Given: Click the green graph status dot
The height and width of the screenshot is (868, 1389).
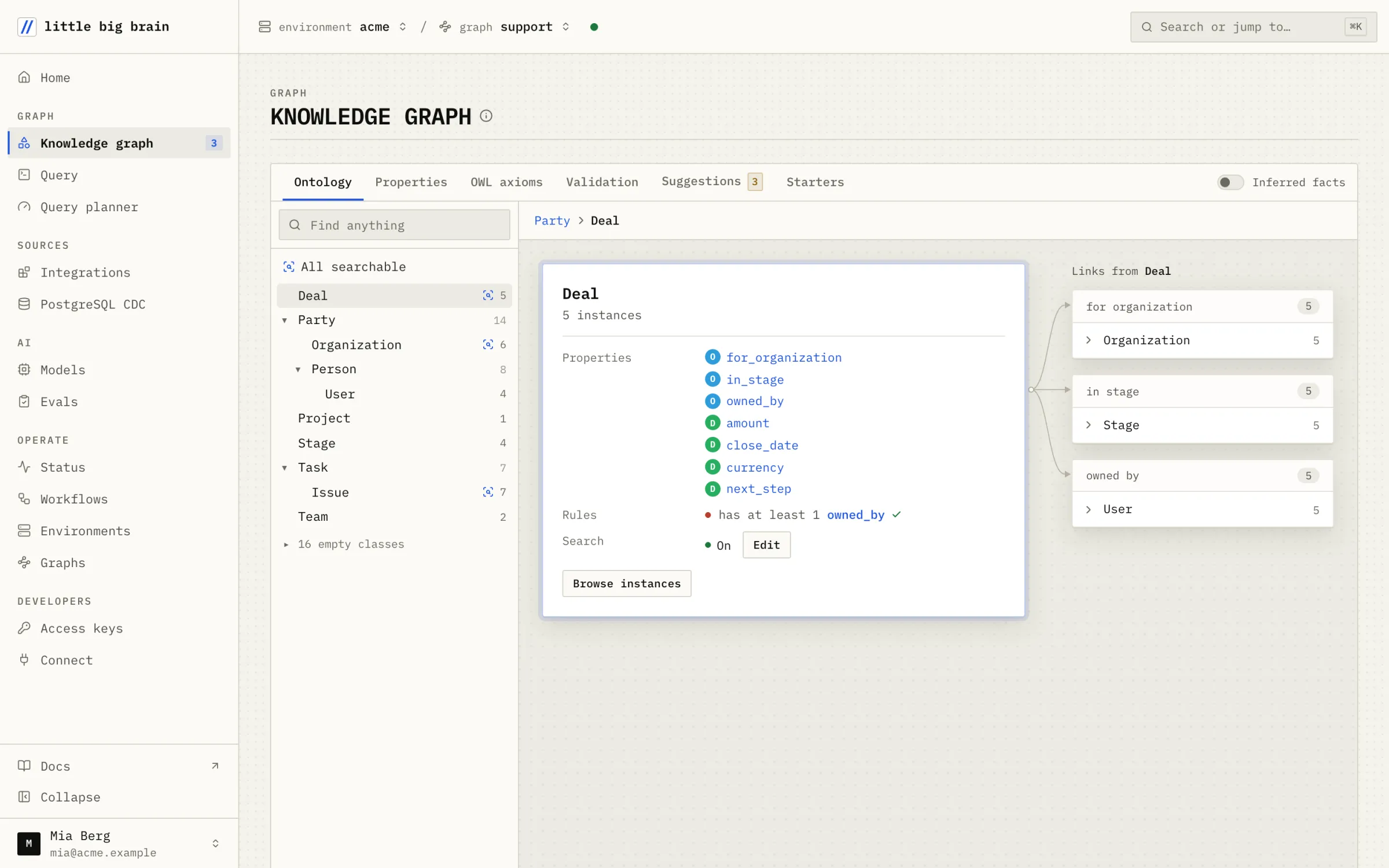Looking at the screenshot, I should [x=594, y=27].
